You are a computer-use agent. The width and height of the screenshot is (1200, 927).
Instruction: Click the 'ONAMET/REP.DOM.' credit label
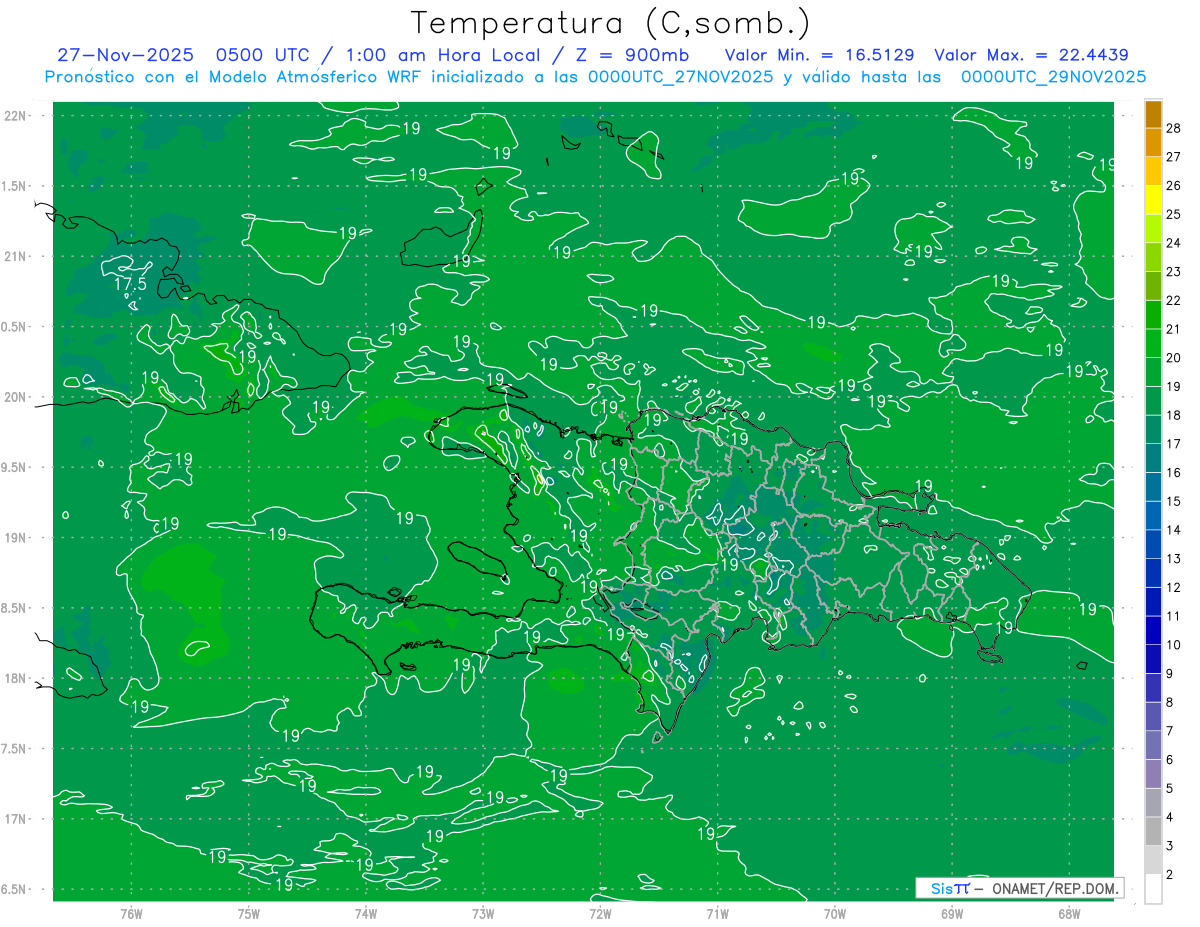1055,888
